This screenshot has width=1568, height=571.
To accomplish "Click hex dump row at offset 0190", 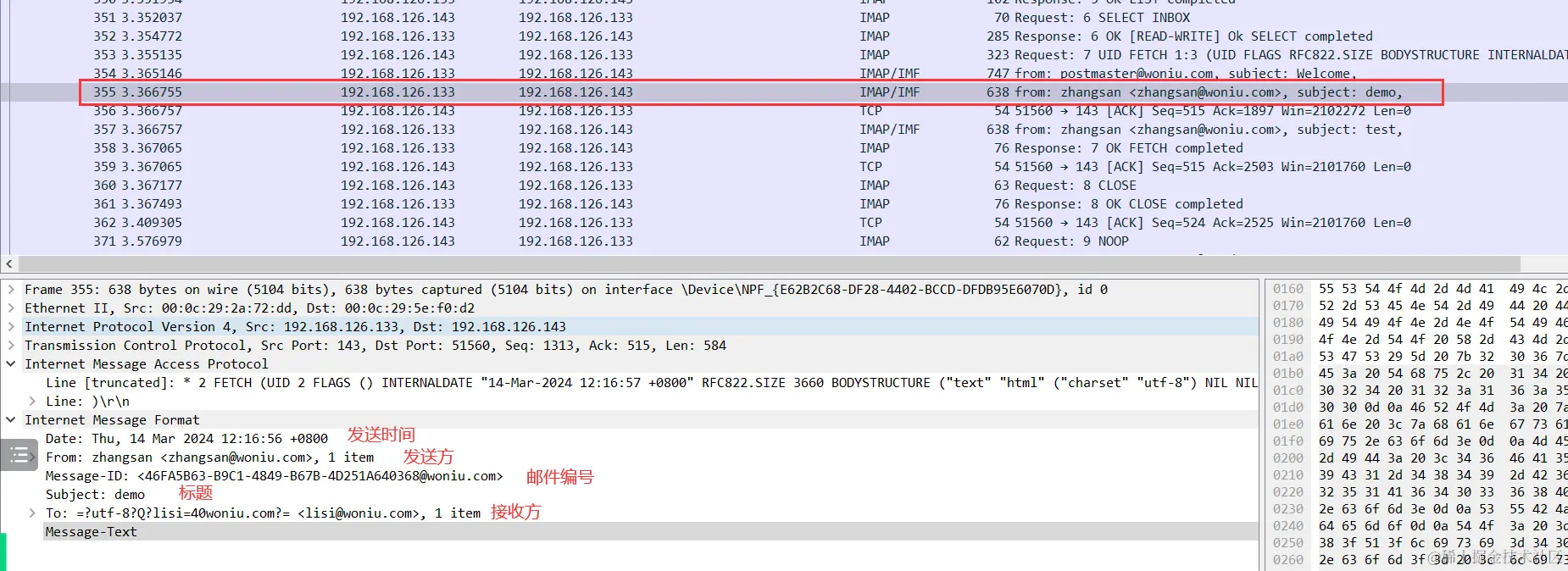I will pyautogui.click(x=1420, y=340).
